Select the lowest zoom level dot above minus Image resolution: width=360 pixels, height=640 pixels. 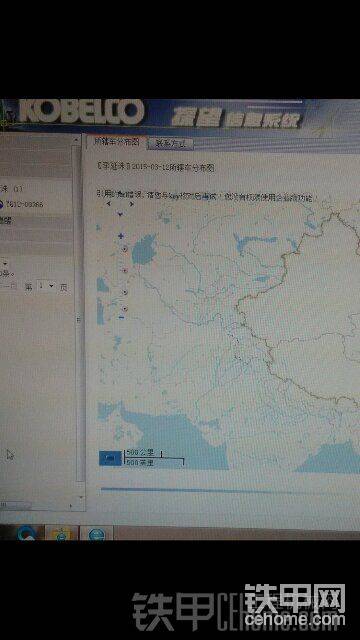click(x=125, y=309)
